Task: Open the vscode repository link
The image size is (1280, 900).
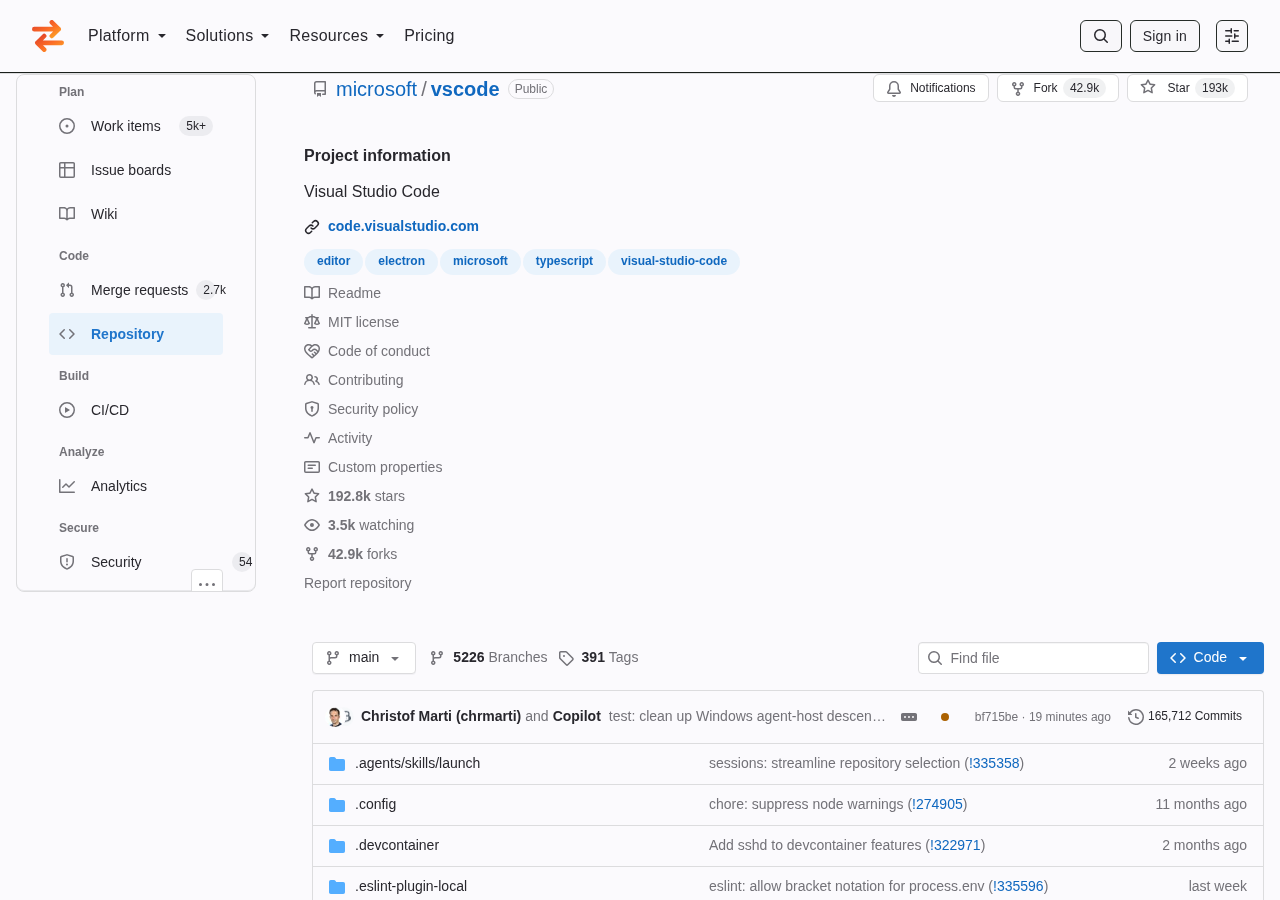Action: coord(465,89)
